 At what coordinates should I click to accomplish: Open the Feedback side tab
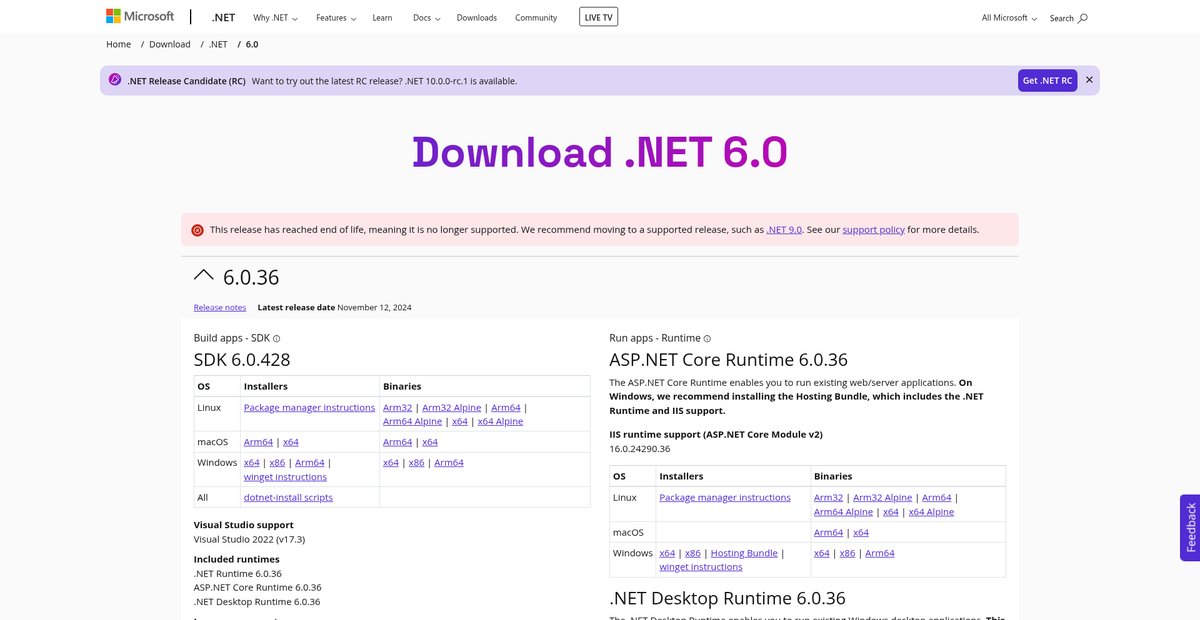[x=1190, y=528]
